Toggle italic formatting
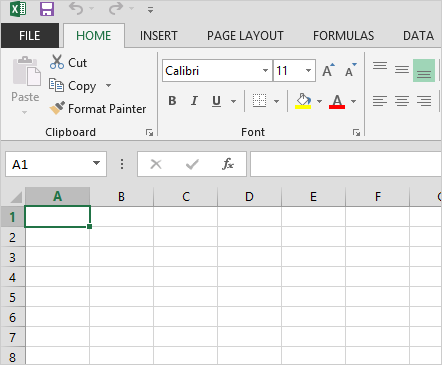This screenshot has width=442, height=365. [194, 101]
